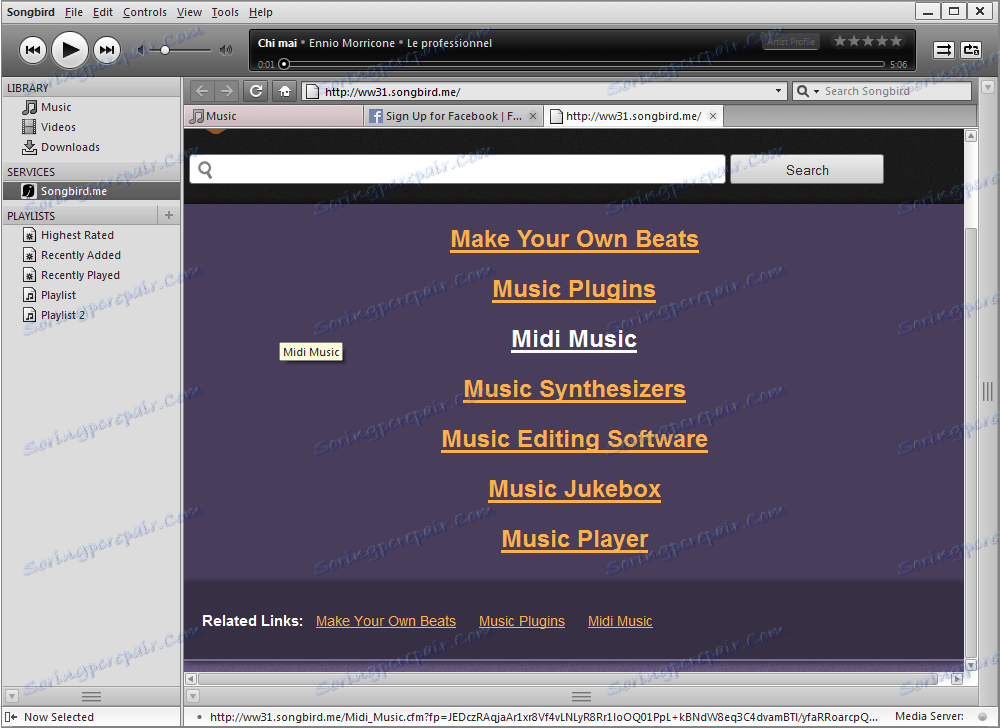Viewport: 1000px width, 728px height.
Task: Collapse the sidebar bottom pane arrow
Action: 11,696
